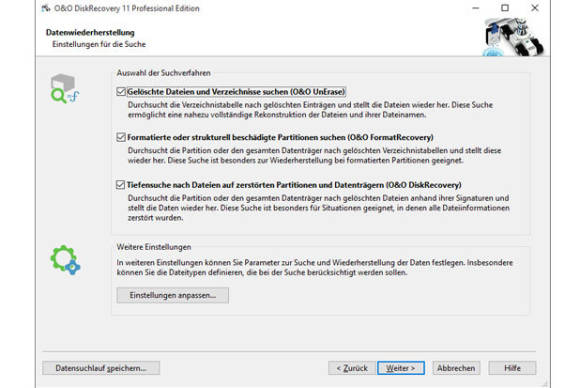Viewport: 580px width, 388px height.
Task: Click the window title O&O DiskRecovery 11 Professional Edition
Action: click(127, 8)
